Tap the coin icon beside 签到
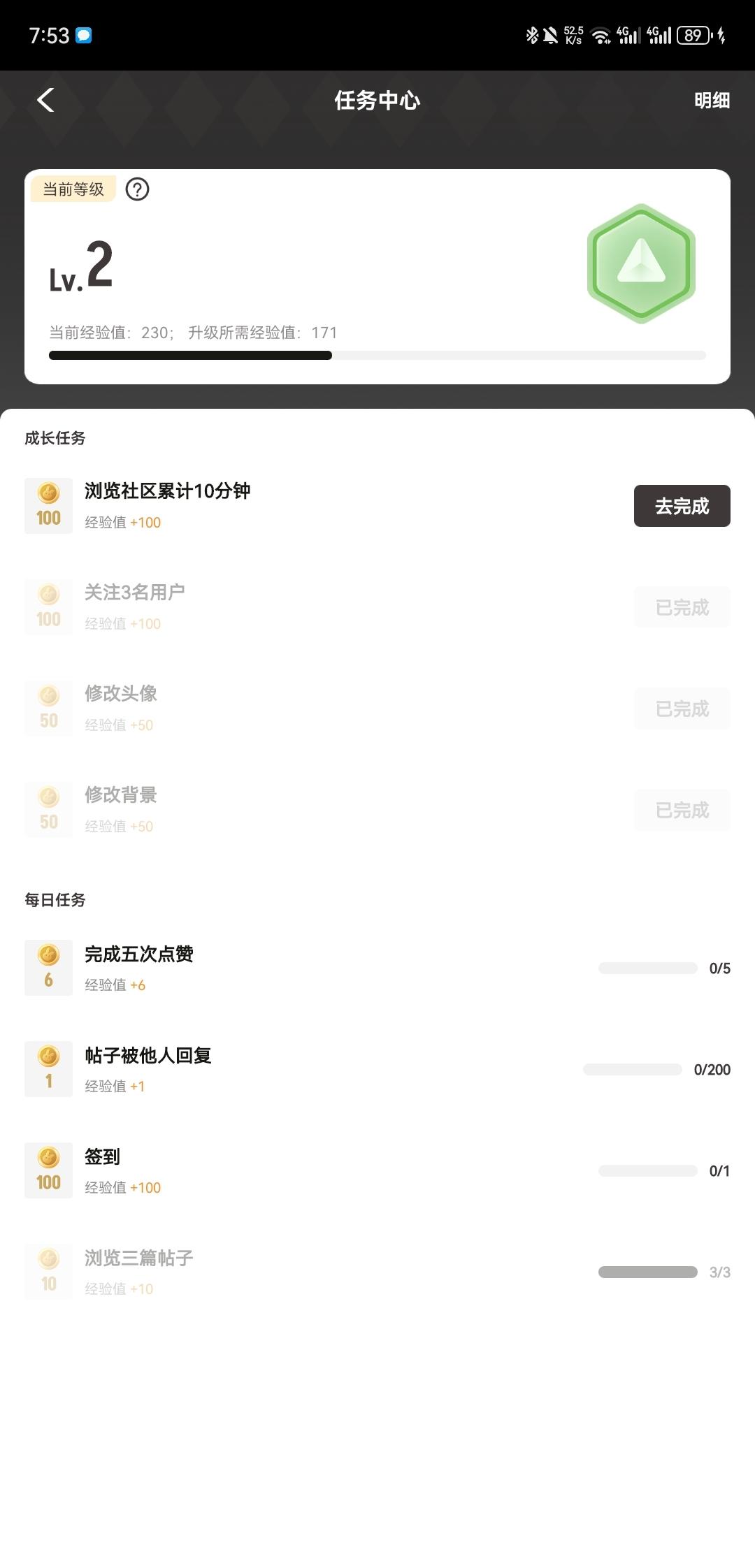Image resolution: width=755 pixels, height=1568 pixels. click(x=48, y=1170)
